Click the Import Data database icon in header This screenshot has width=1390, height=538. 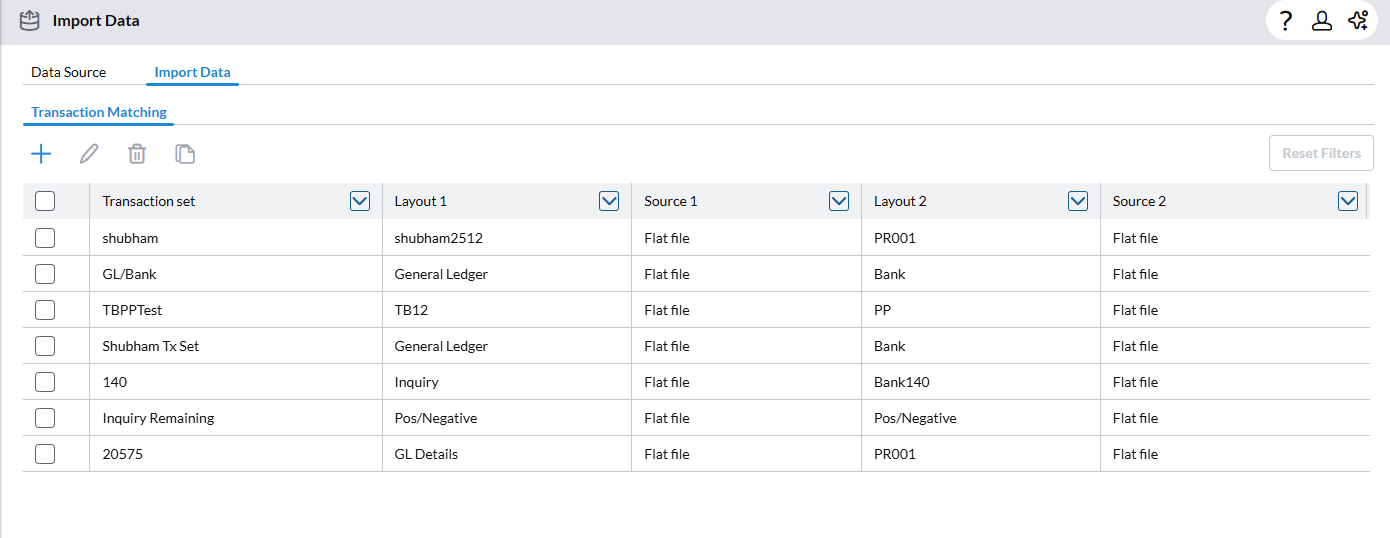coord(30,21)
